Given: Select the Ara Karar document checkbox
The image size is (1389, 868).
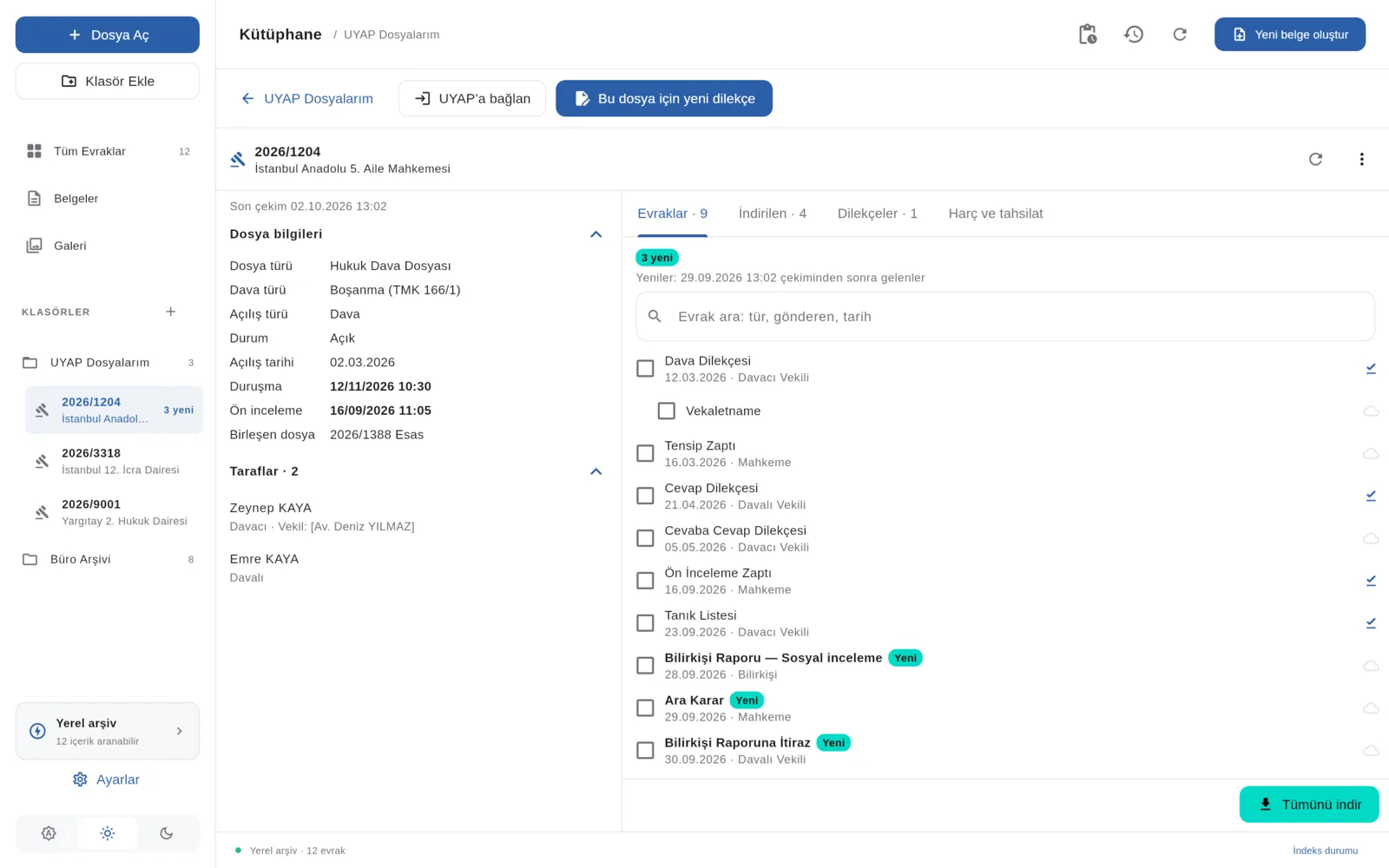Looking at the screenshot, I should coord(645,708).
